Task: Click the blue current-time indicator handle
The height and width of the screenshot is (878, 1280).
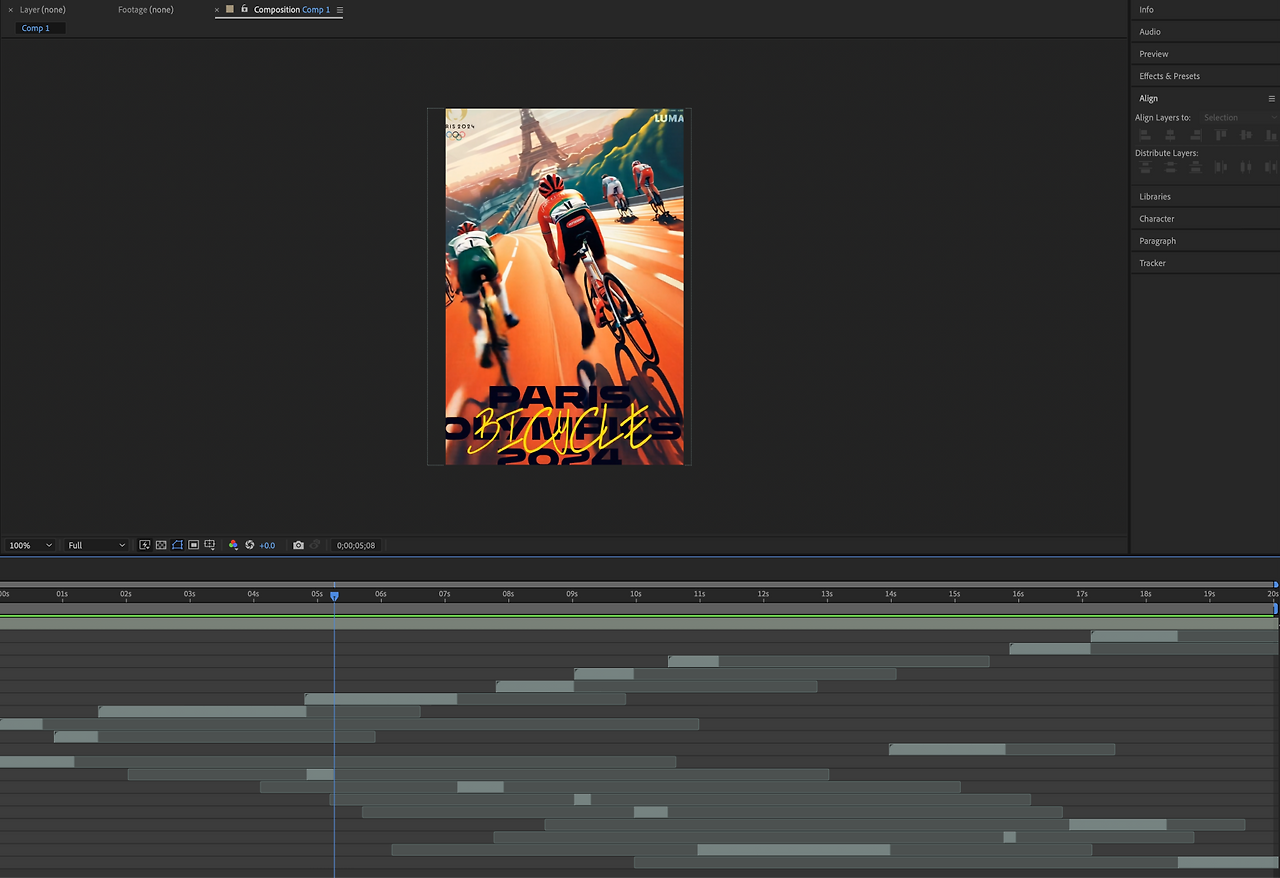Action: point(334,595)
